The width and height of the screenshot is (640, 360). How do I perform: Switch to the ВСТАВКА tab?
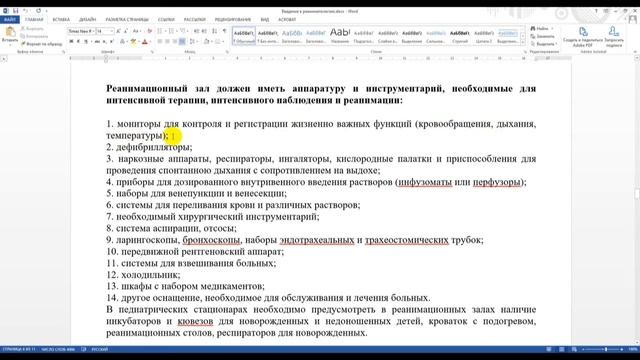coord(61,19)
